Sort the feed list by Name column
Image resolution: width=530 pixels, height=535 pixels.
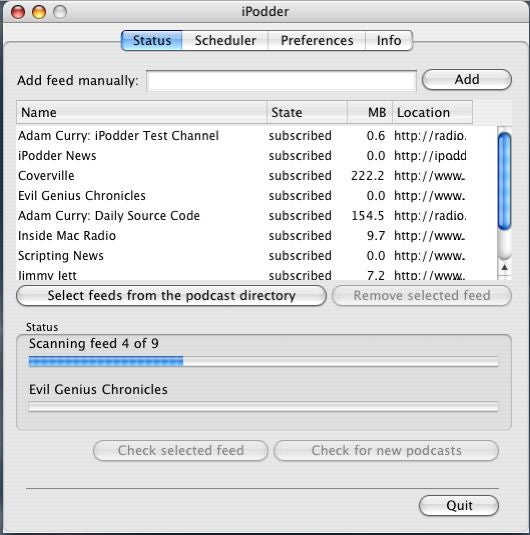point(141,112)
